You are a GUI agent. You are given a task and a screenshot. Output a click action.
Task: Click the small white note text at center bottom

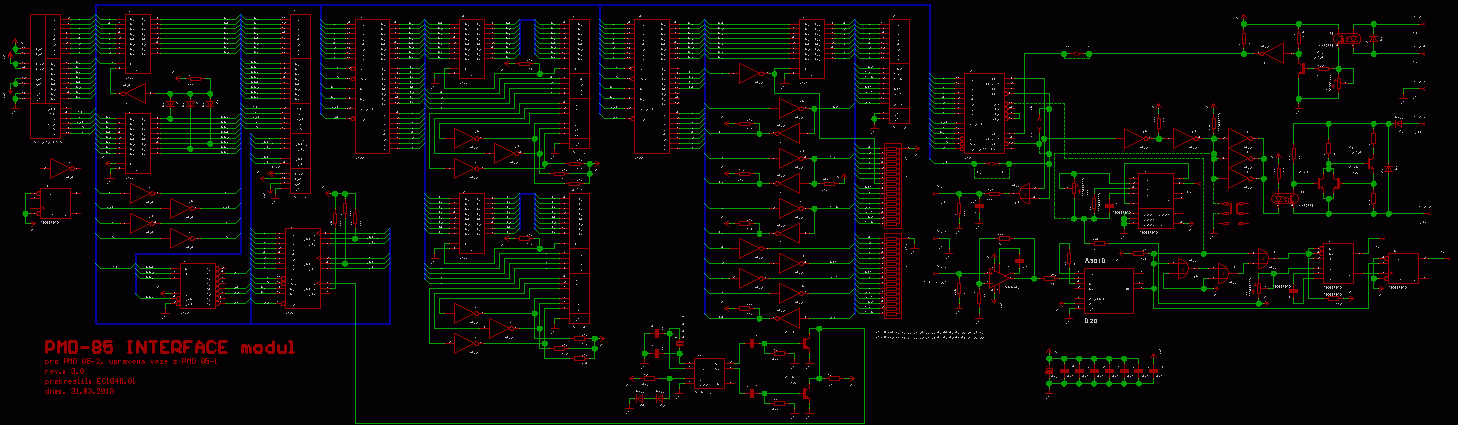[925, 333]
